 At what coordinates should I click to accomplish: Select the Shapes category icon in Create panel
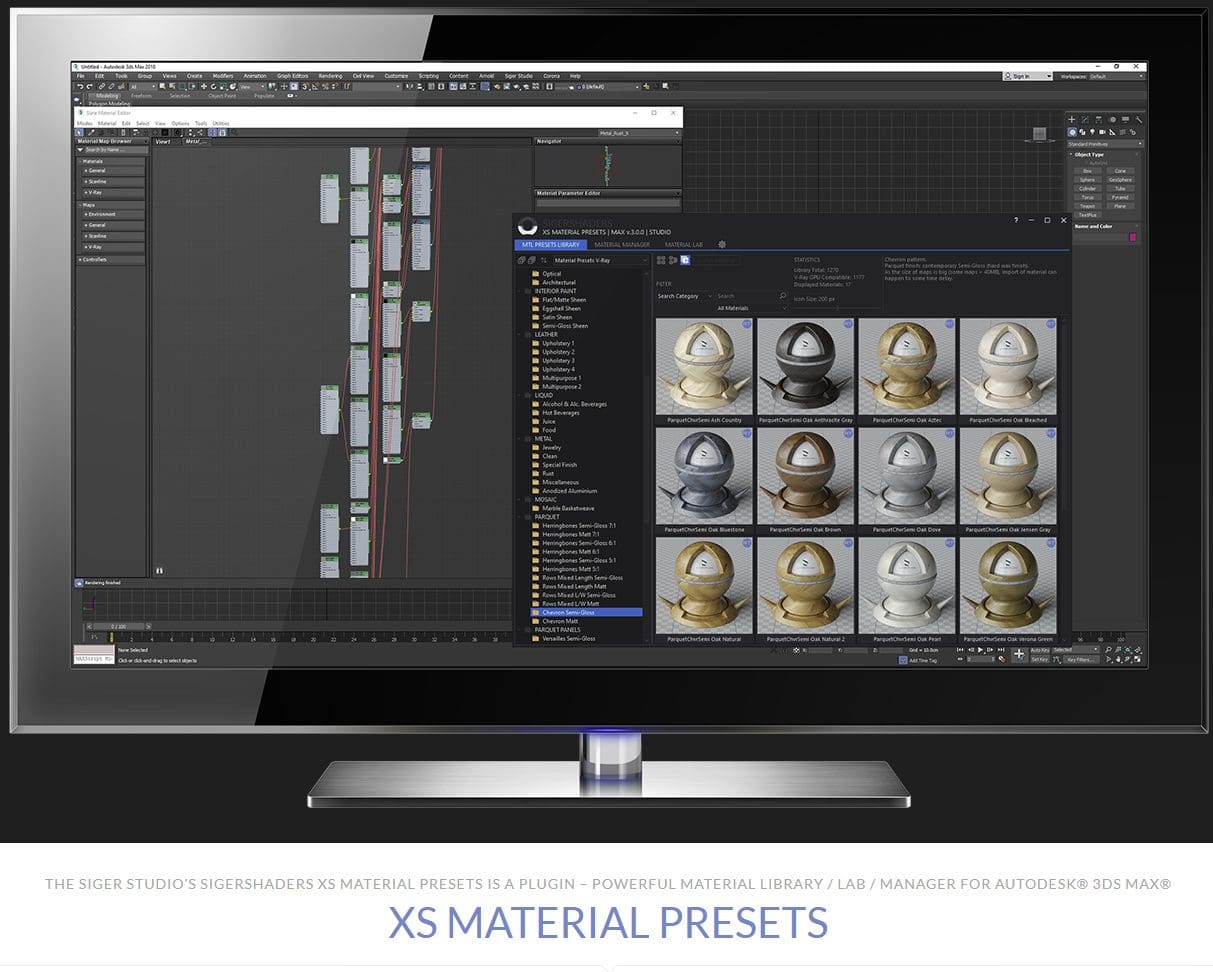[1082, 132]
